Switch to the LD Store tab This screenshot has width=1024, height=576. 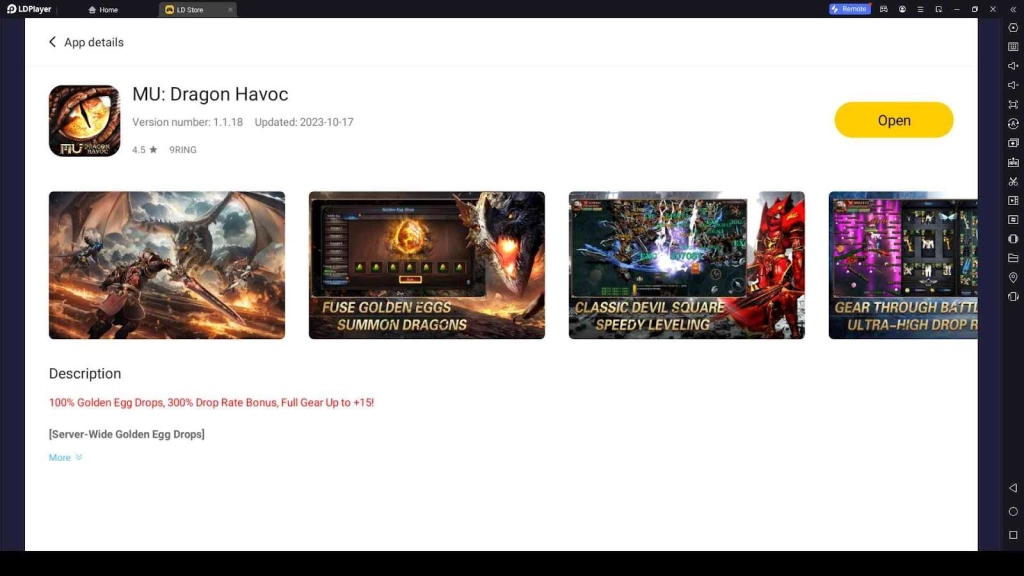pyautogui.click(x=189, y=10)
